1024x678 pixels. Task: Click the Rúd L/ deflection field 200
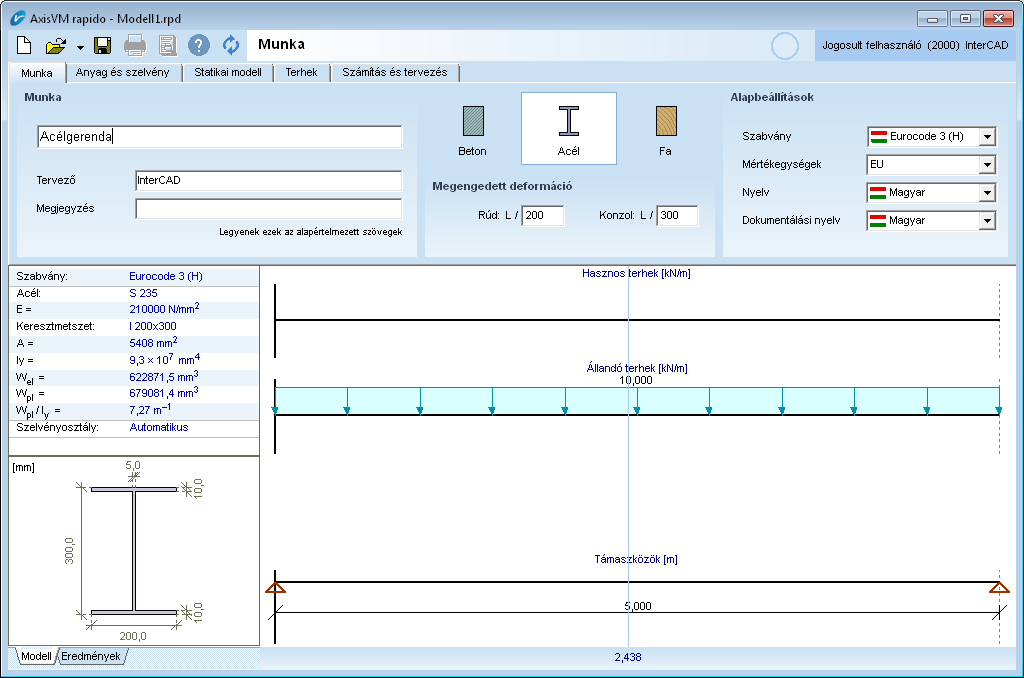(x=543, y=216)
